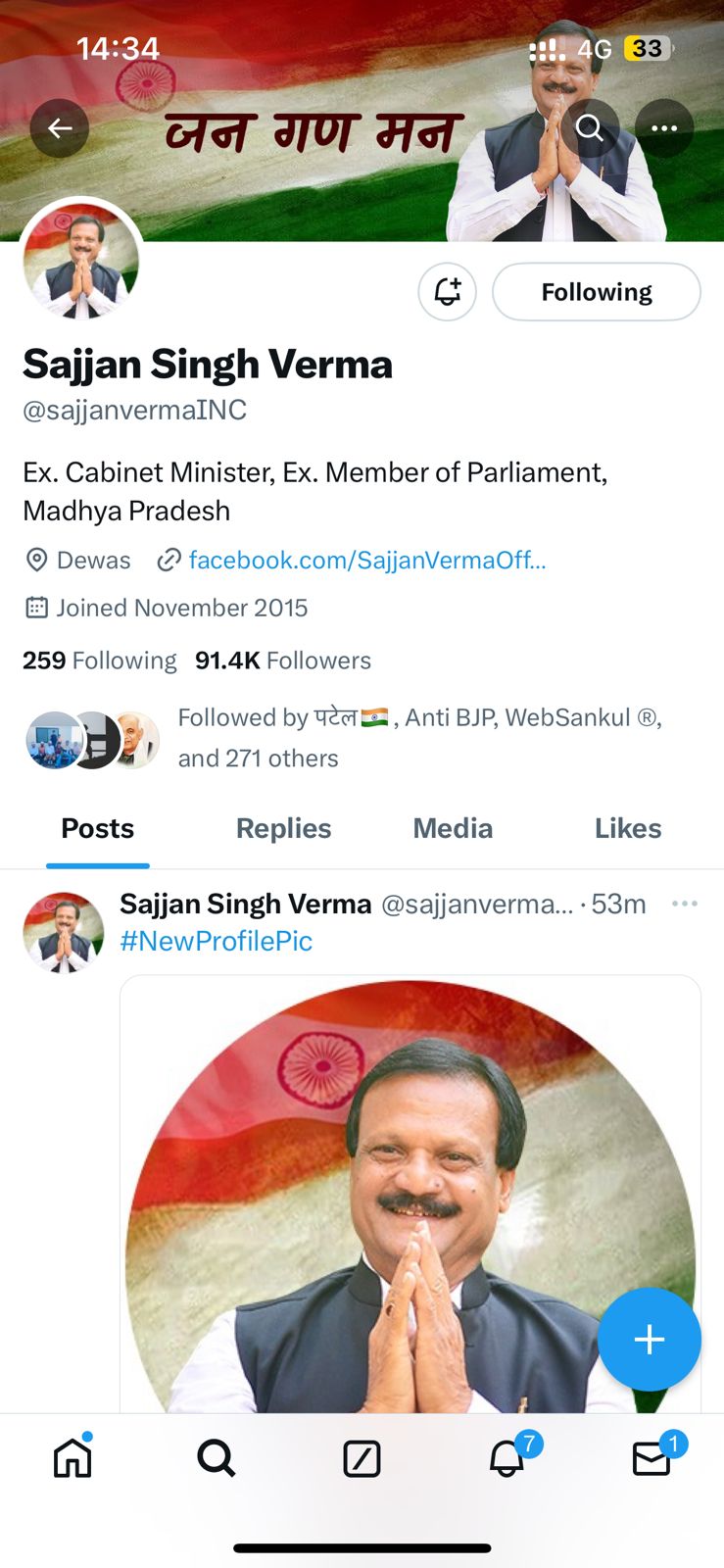Switch to the Replies tab
The image size is (724, 1568).
(283, 829)
